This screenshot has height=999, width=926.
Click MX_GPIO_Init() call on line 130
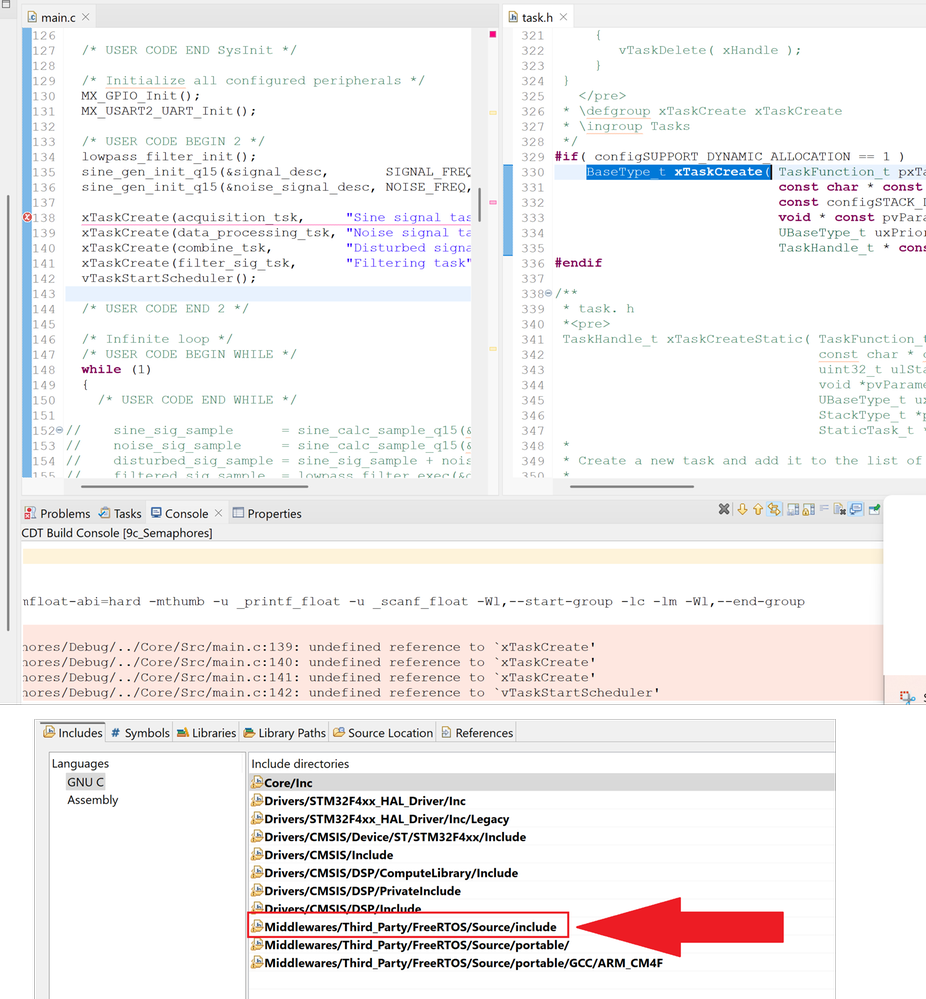tap(140, 96)
